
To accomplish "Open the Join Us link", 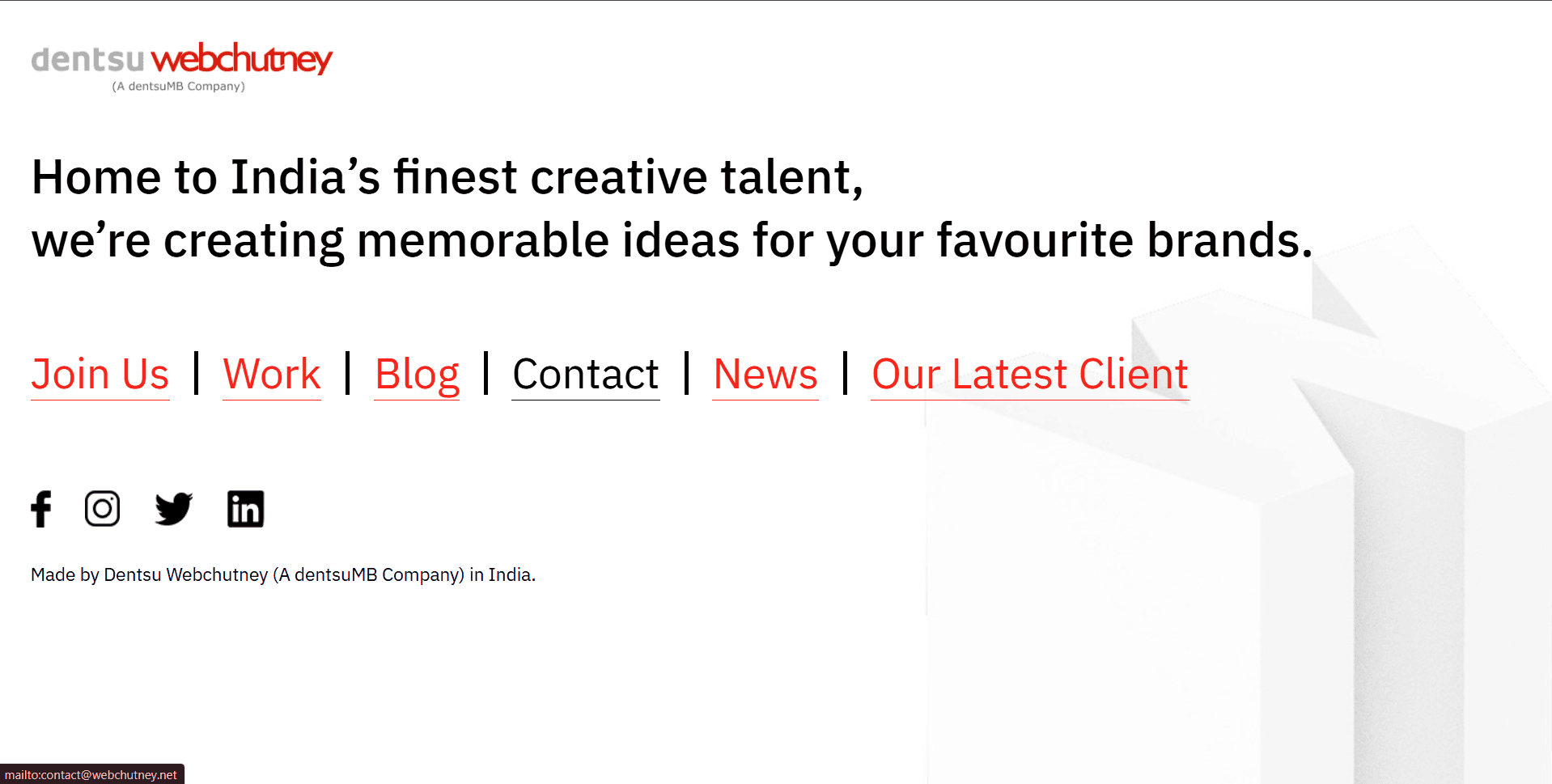I will (x=100, y=375).
